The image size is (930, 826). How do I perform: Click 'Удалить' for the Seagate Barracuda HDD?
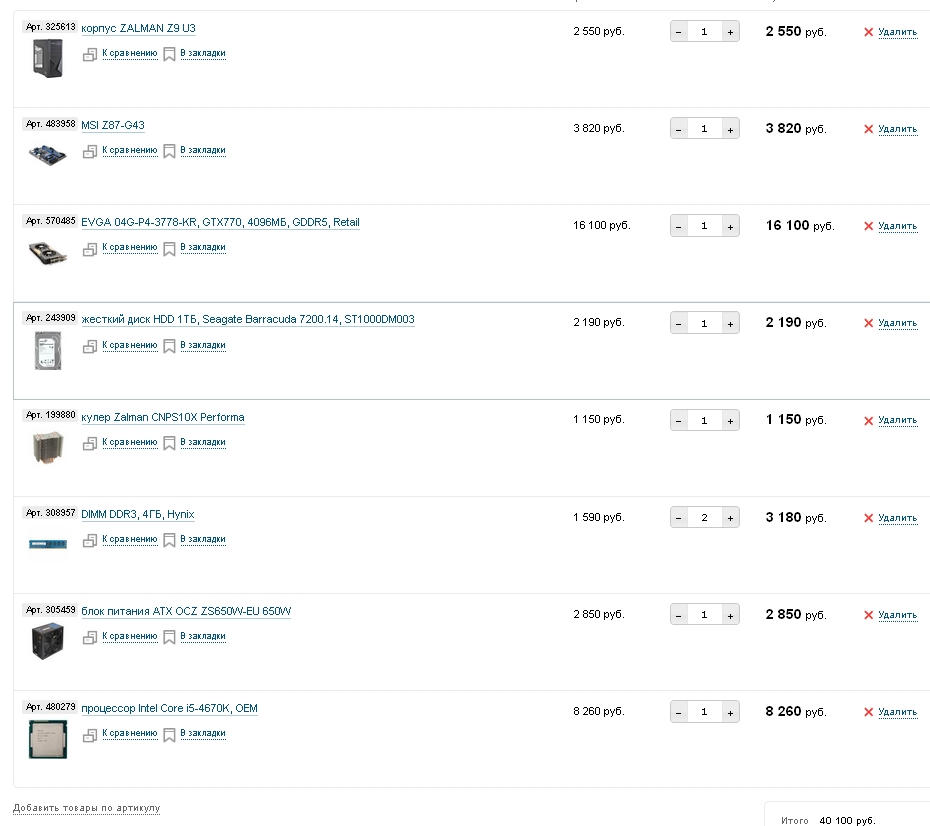coord(897,323)
